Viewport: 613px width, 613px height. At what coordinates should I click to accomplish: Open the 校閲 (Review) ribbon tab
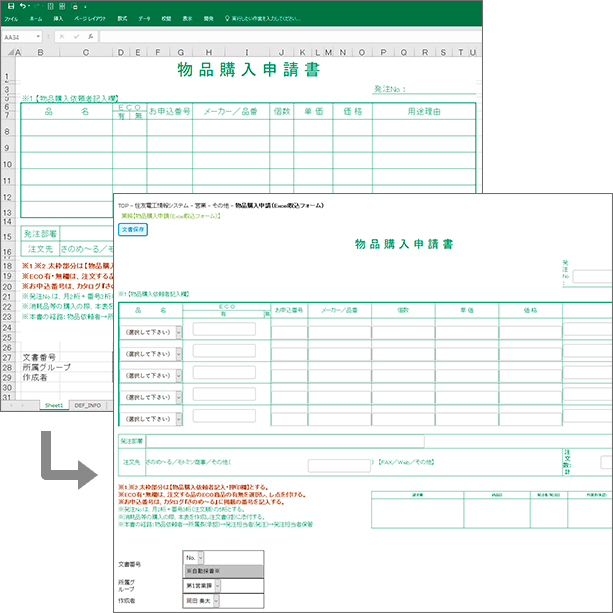click(166, 19)
